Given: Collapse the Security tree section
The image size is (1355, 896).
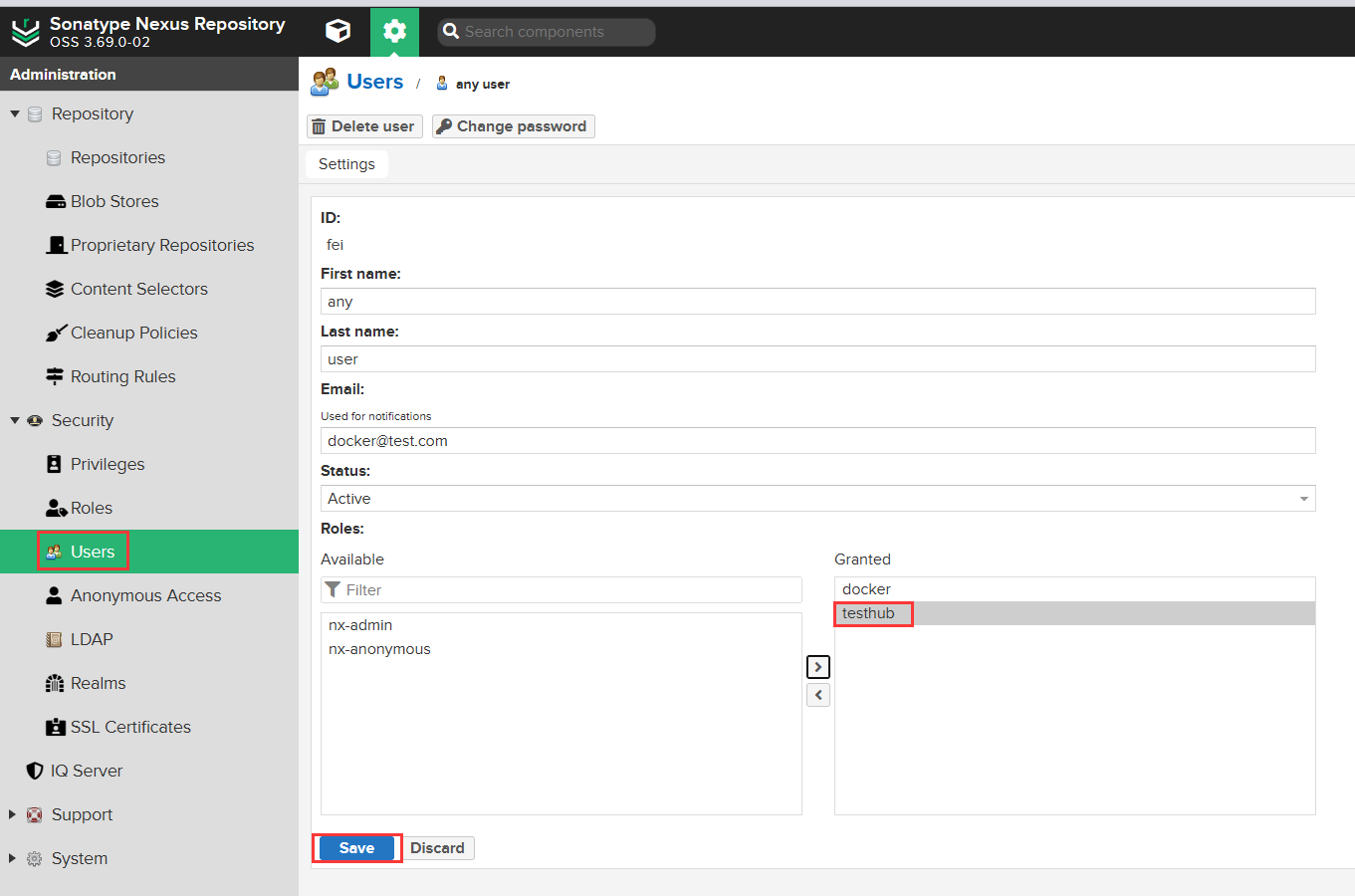Looking at the screenshot, I should (15, 420).
